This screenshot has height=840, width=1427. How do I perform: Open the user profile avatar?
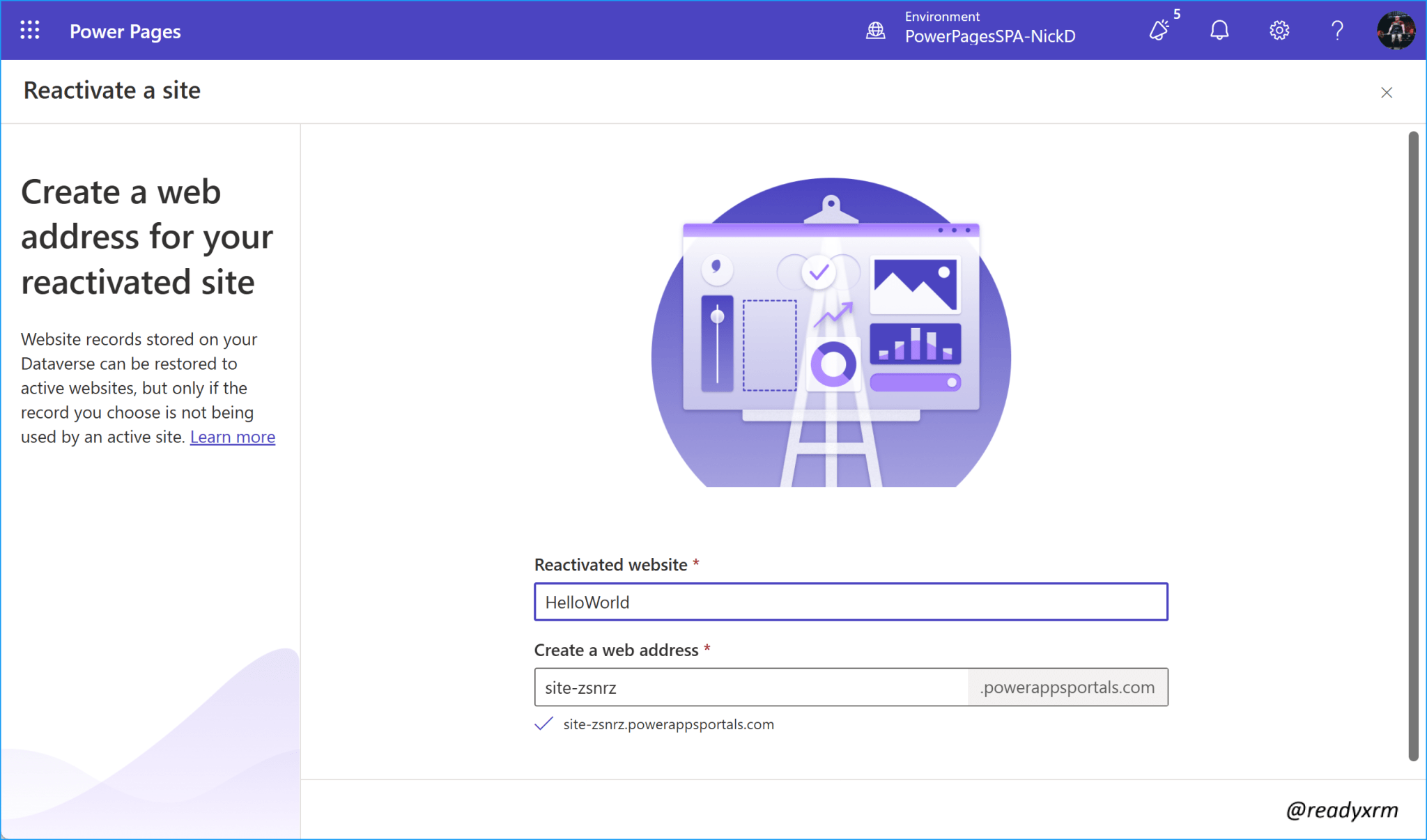pos(1396,30)
